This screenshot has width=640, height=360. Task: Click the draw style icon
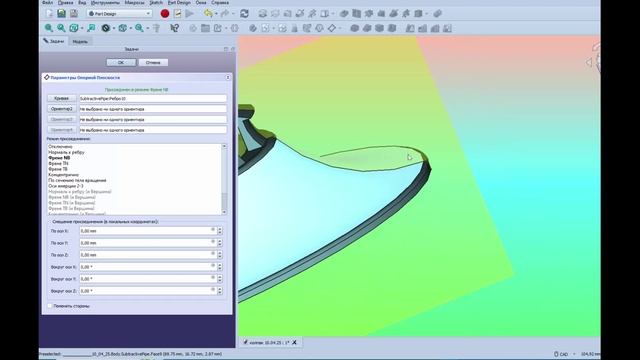pyautogui.click(x=74, y=28)
